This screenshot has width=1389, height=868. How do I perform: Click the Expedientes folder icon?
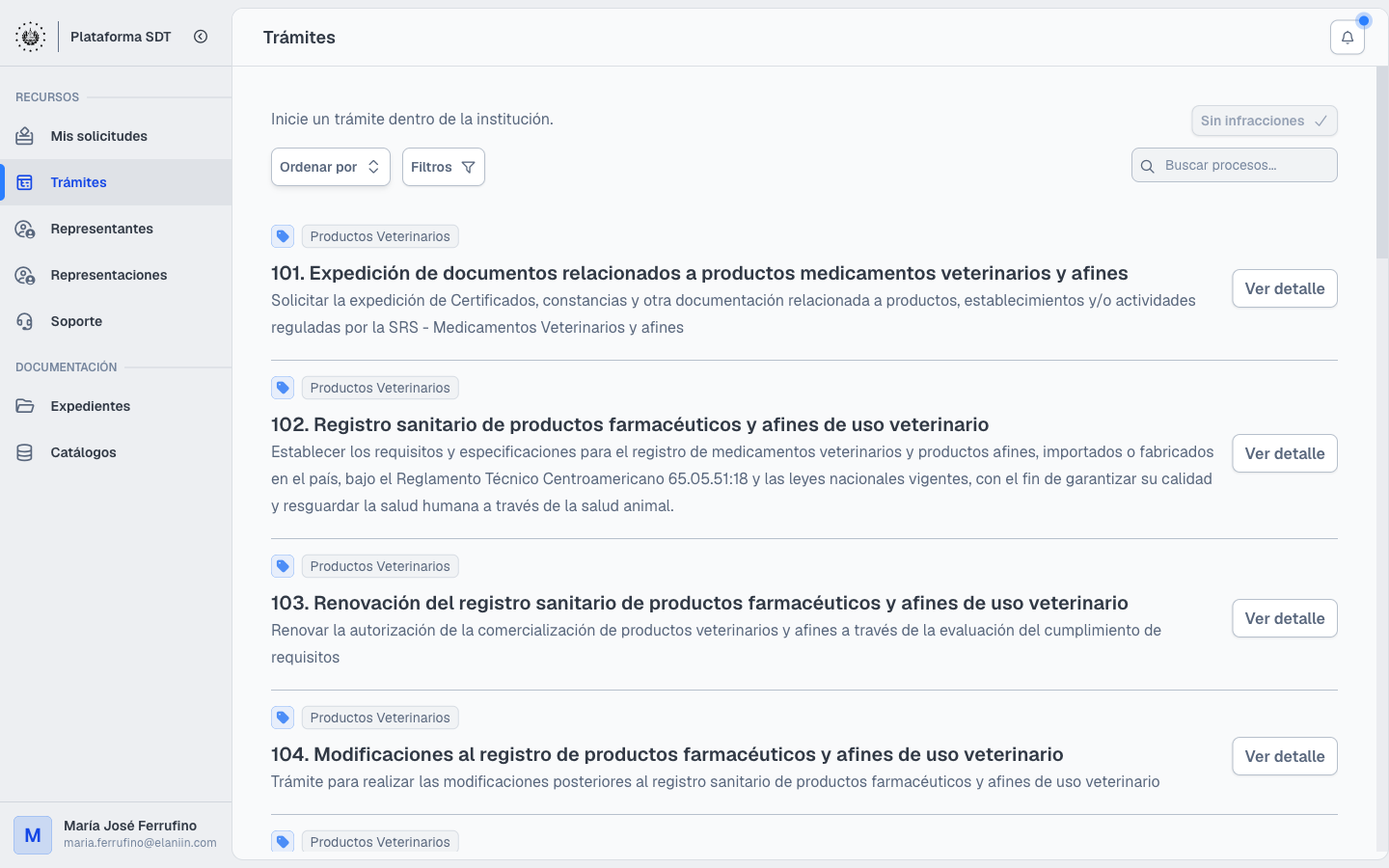coord(25,406)
